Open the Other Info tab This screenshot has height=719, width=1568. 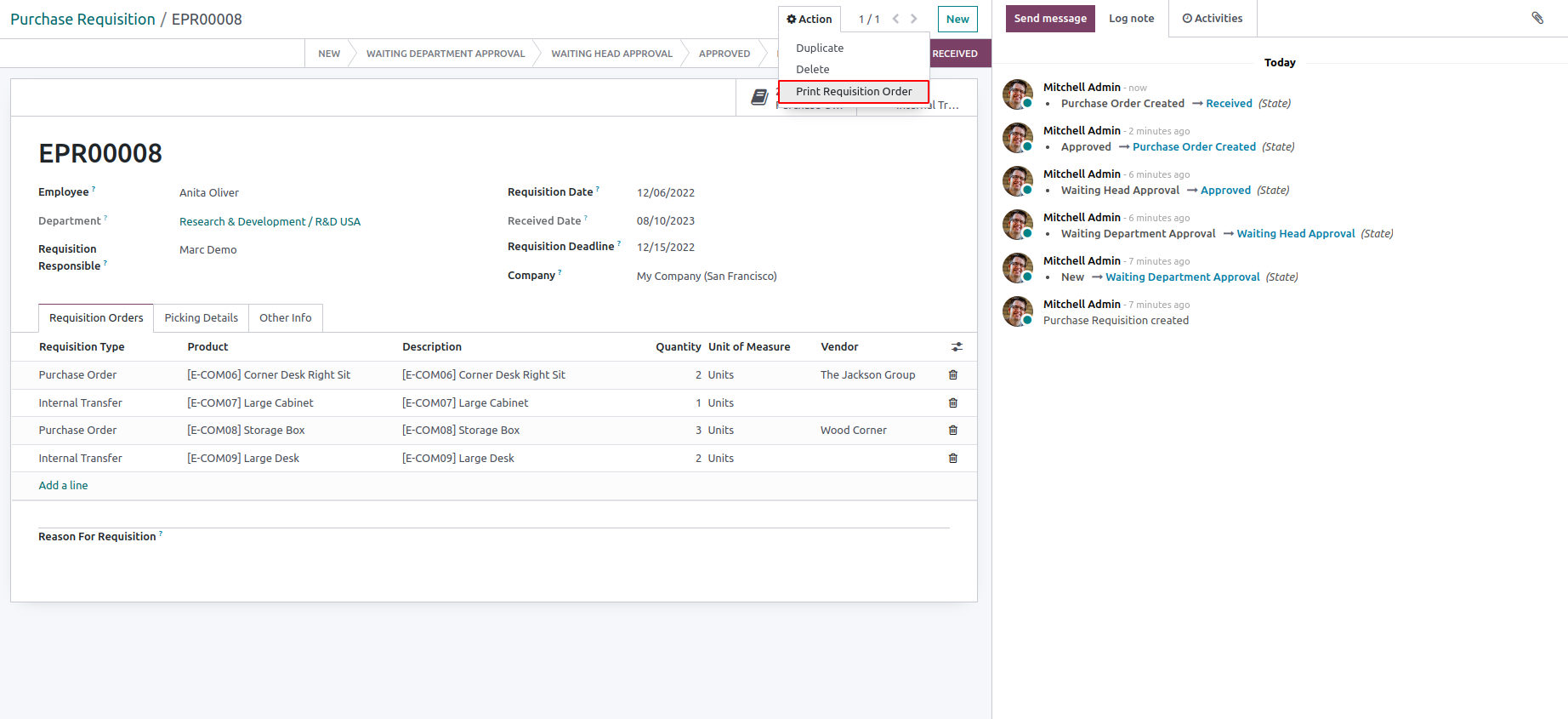click(286, 318)
